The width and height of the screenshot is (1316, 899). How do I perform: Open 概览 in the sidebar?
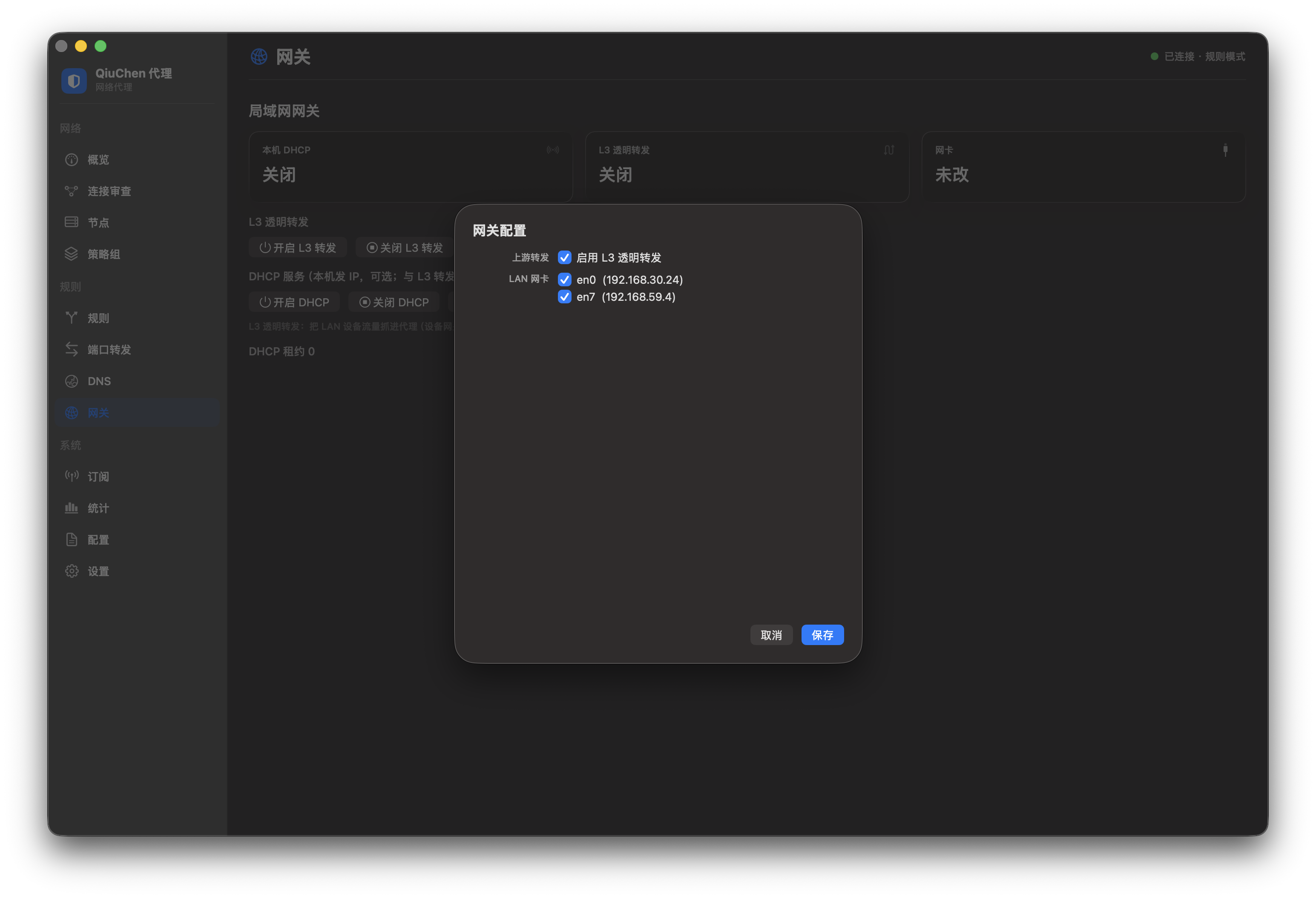pos(138,160)
